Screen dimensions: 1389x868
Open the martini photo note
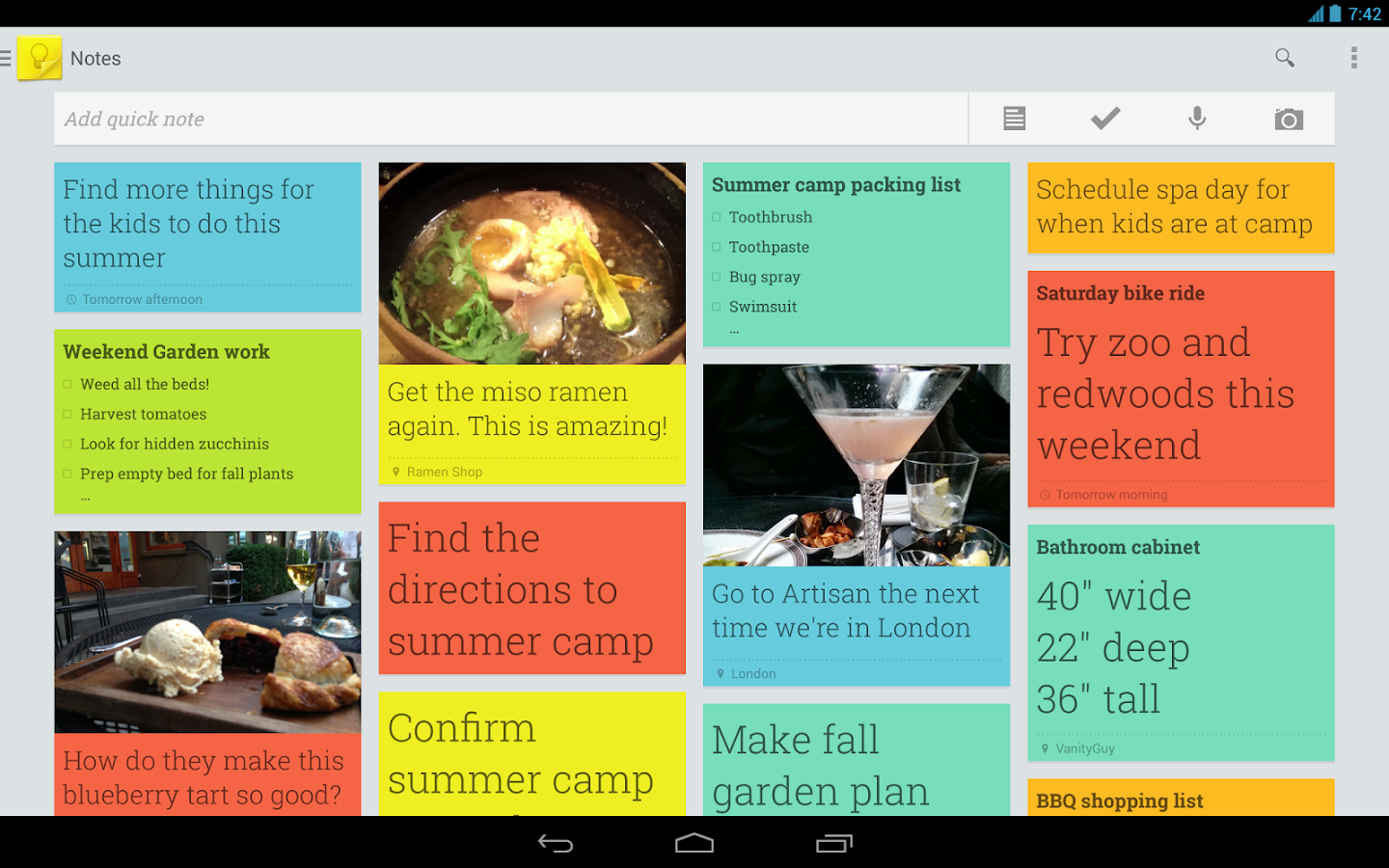point(857,466)
